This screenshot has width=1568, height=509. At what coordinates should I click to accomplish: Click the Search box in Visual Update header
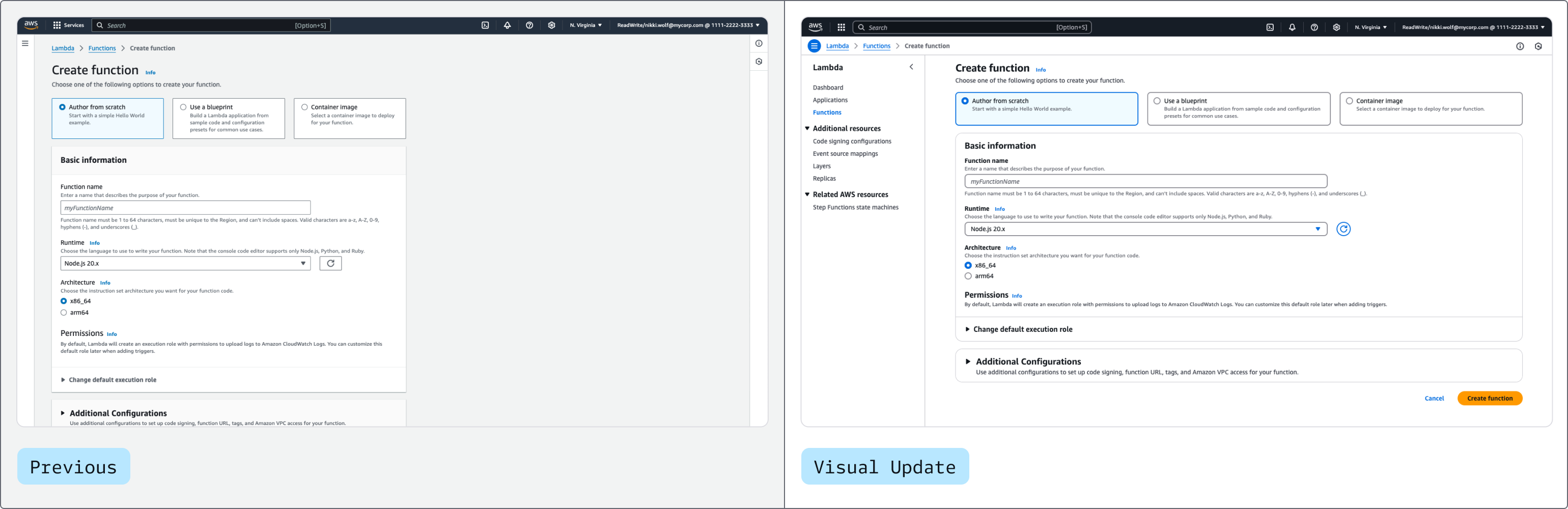[971, 27]
